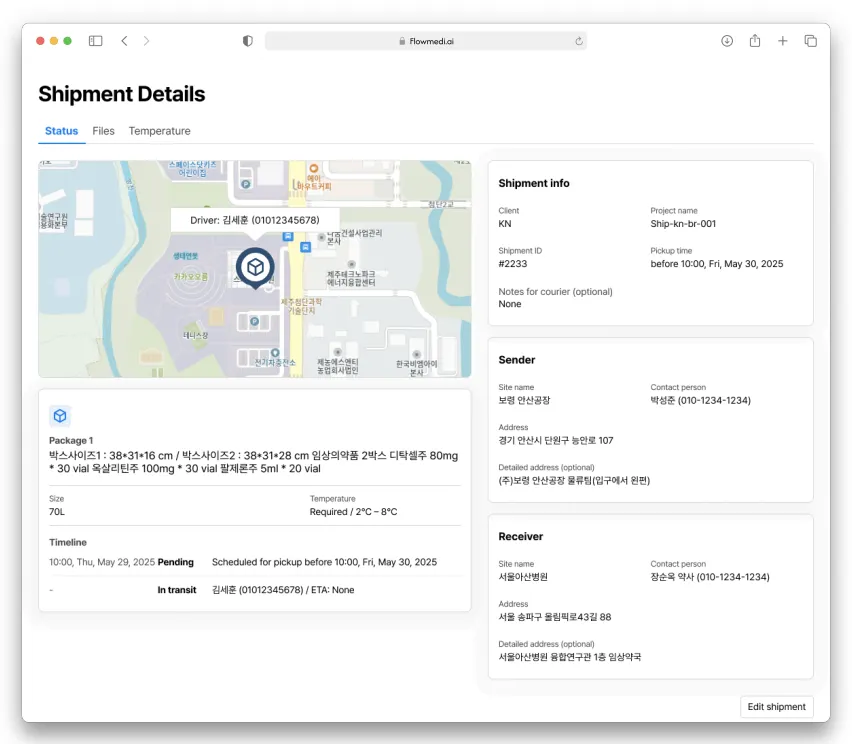Select the Status tab
852x744 pixels.
(x=61, y=131)
